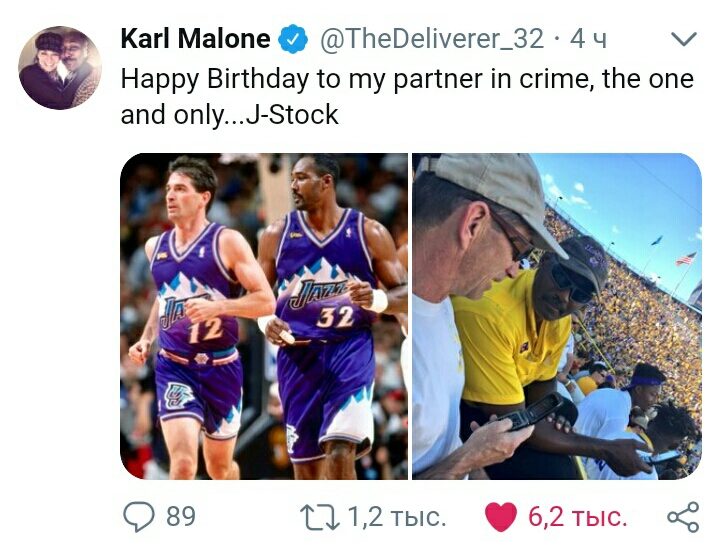Screen dimensions: 720x552
Task: Click jersey number 32 in the photo
Action: point(337,316)
